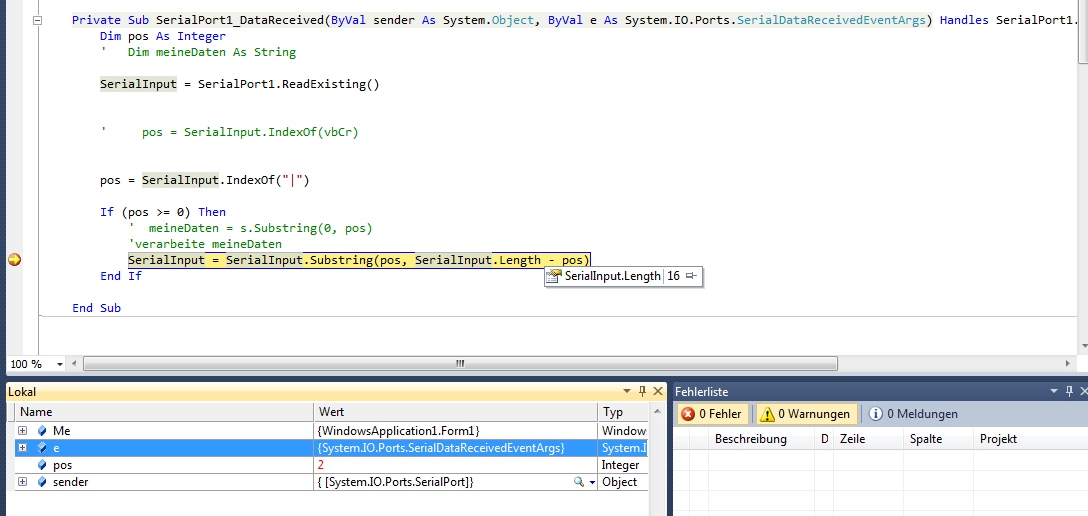Image resolution: width=1088 pixels, height=516 pixels.
Task: Click the 'If (pos >= 0) Then' line
Action: (163, 212)
